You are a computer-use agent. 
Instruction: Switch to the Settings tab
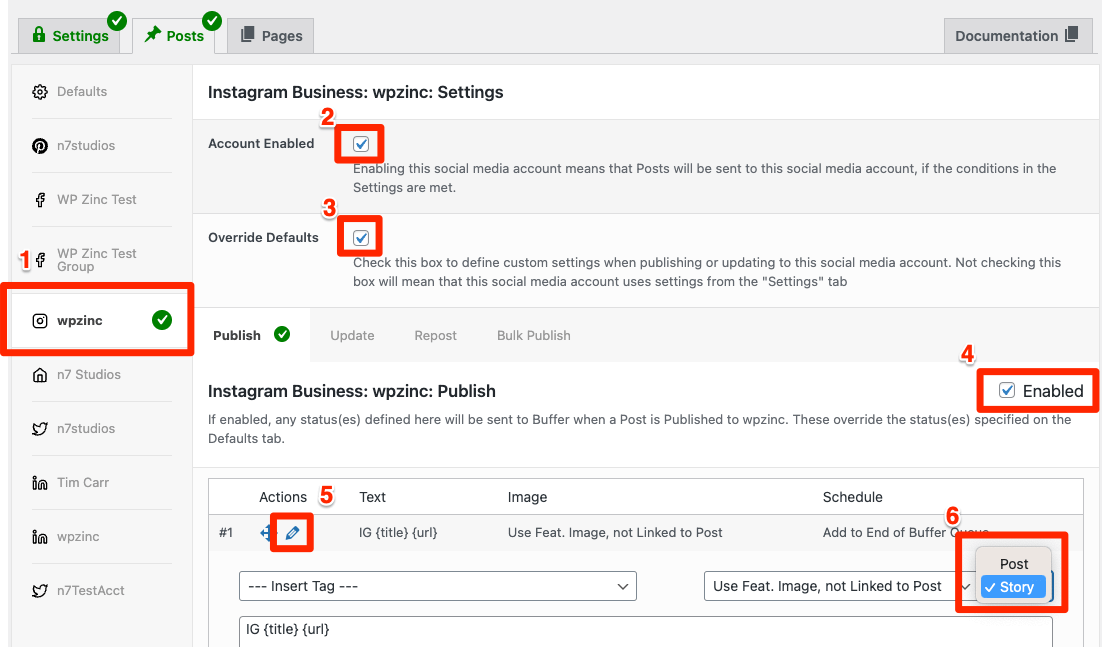pyautogui.click(x=69, y=36)
